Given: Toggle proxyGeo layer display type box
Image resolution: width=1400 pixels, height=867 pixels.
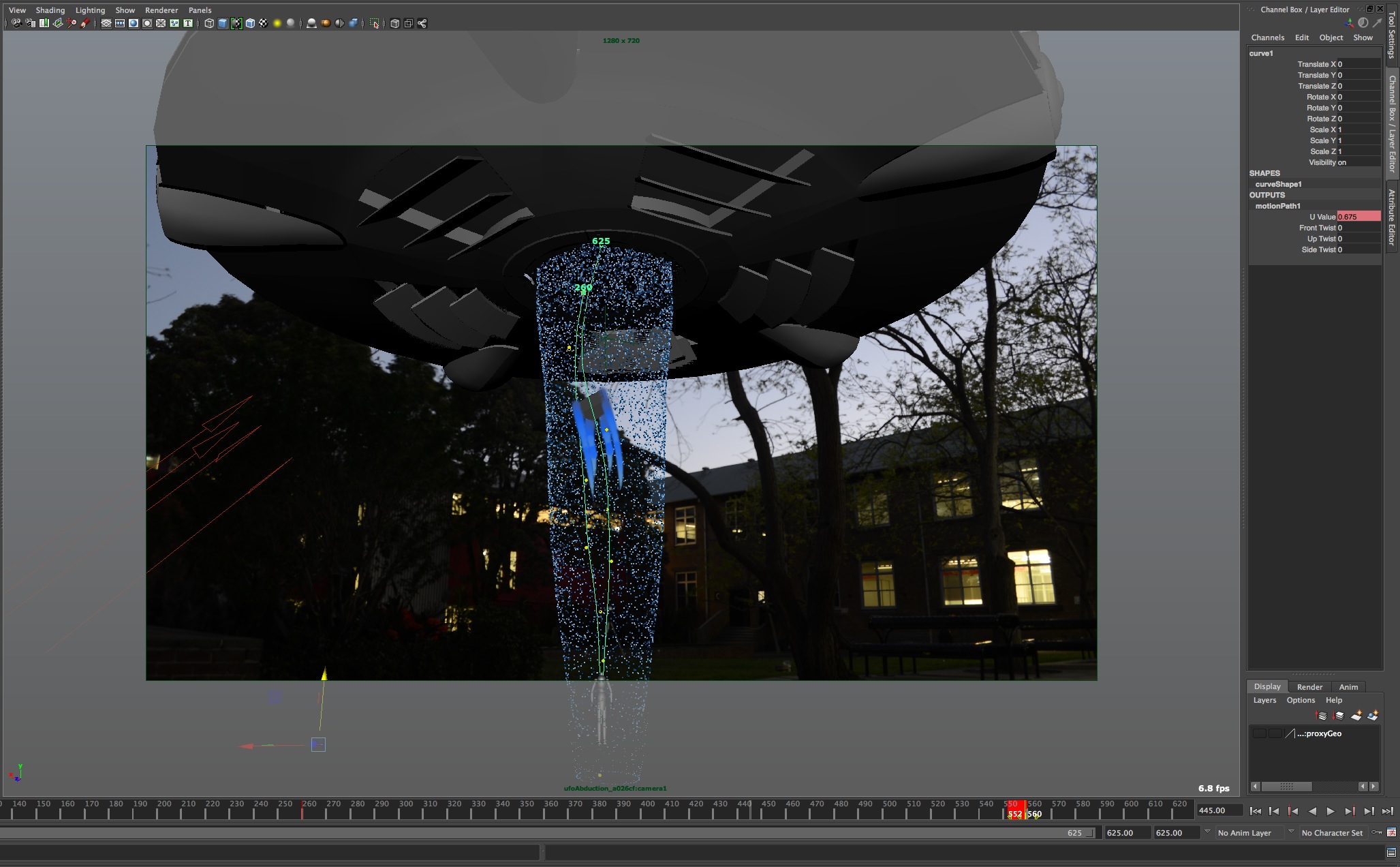Looking at the screenshot, I should (x=1275, y=734).
